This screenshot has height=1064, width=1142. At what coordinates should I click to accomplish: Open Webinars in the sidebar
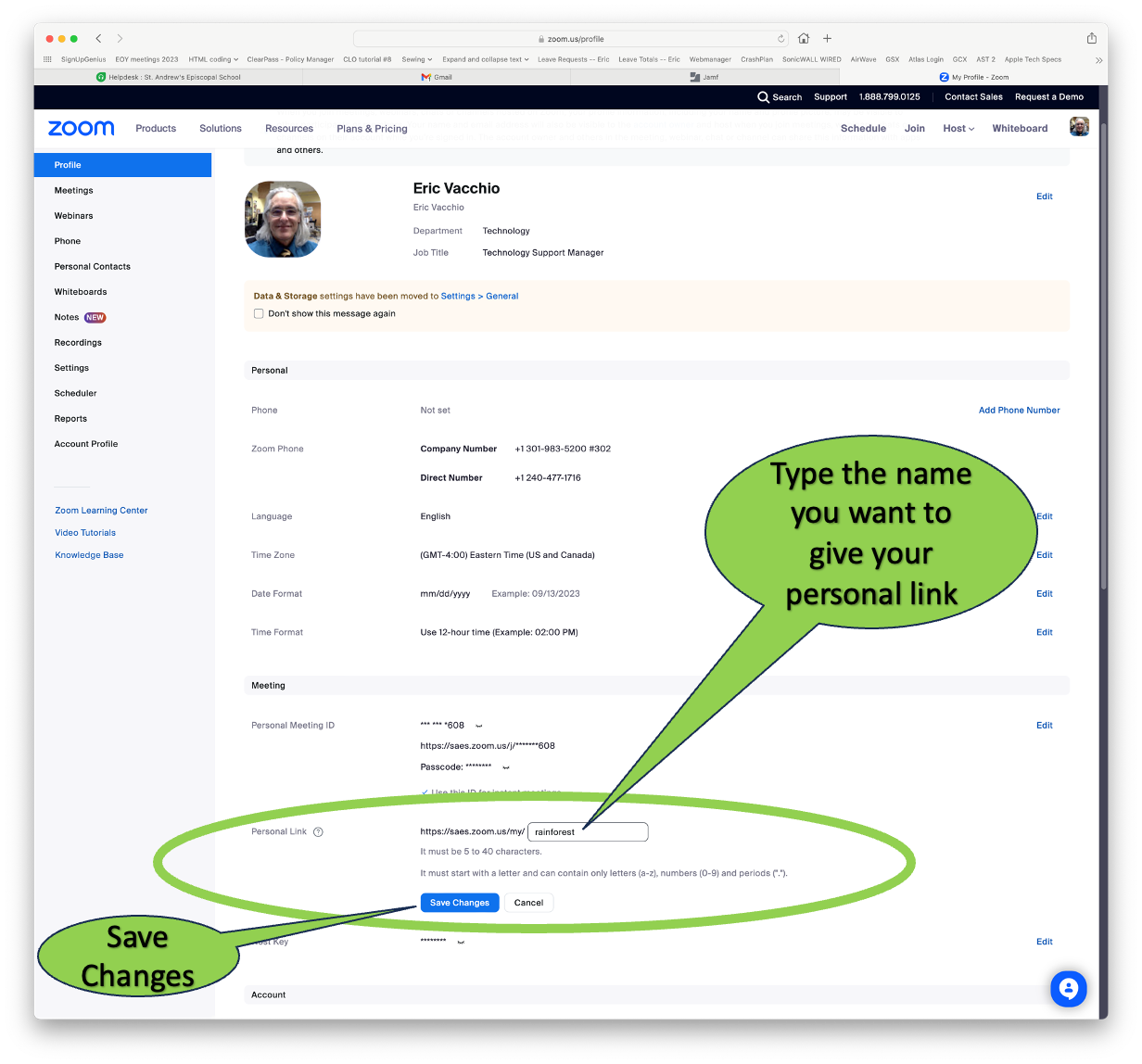(74, 216)
